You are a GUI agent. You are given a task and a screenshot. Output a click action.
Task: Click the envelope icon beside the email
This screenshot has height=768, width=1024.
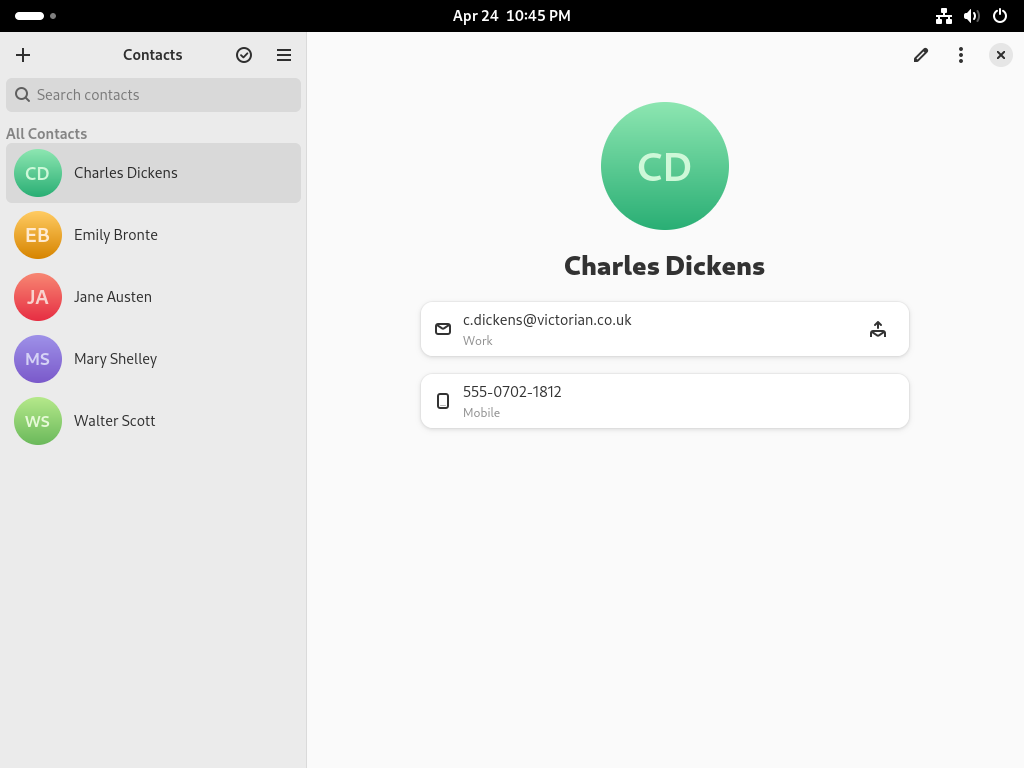tap(443, 329)
